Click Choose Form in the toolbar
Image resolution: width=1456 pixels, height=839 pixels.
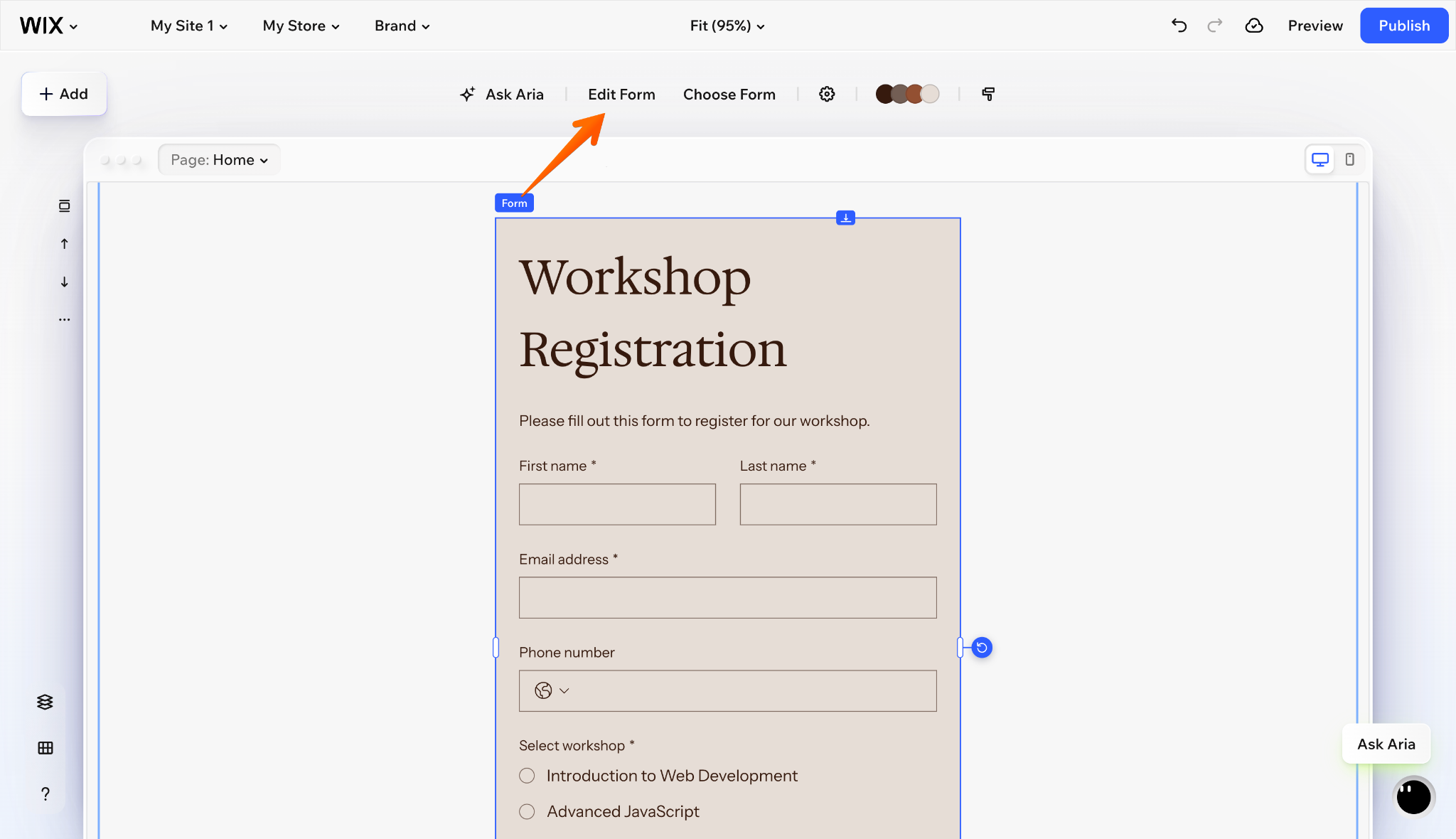pyautogui.click(x=729, y=94)
